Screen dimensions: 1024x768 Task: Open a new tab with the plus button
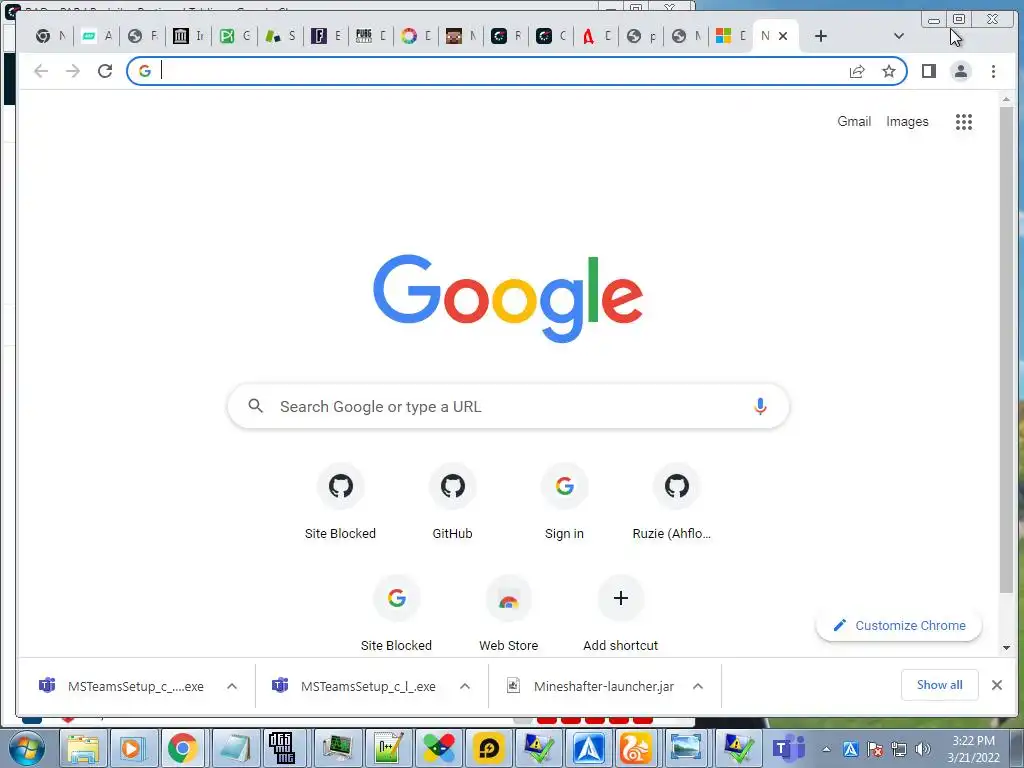click(821, 36)
